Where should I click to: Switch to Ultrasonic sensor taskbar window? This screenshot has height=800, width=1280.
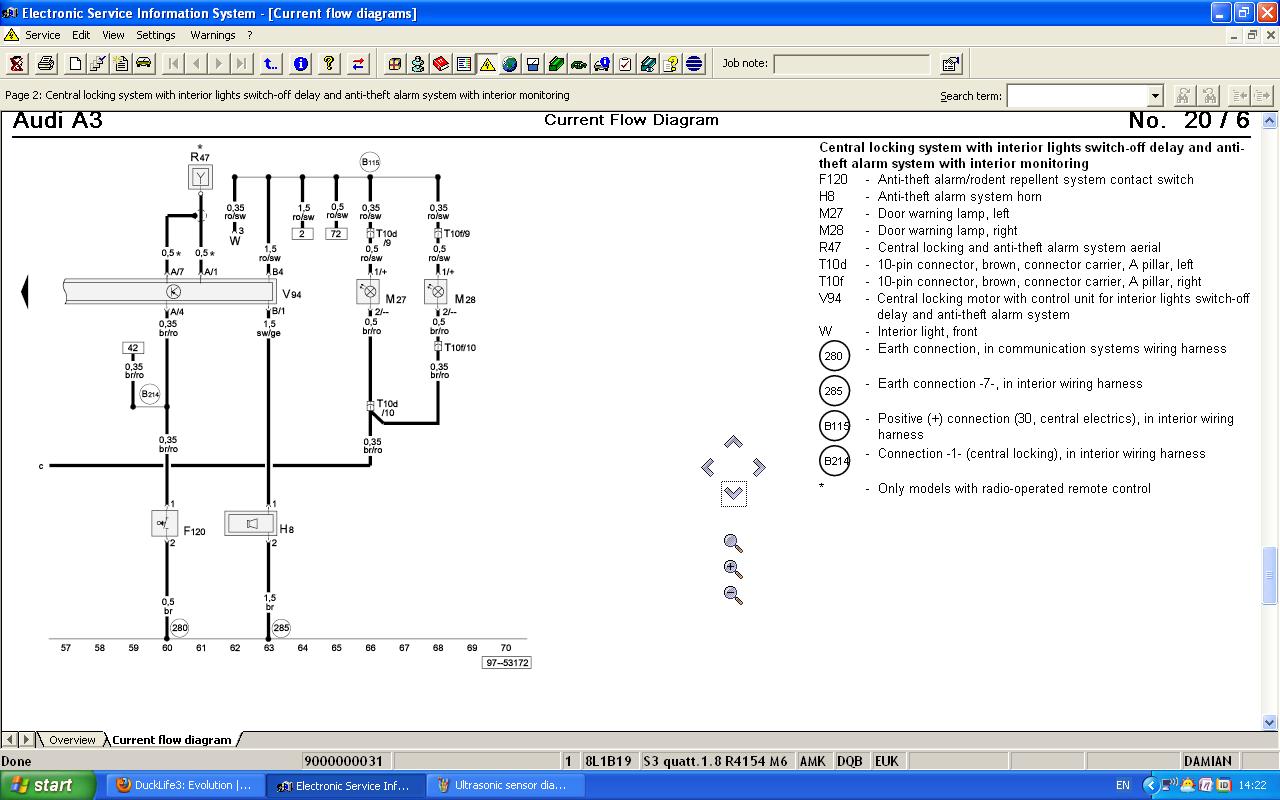506,785
